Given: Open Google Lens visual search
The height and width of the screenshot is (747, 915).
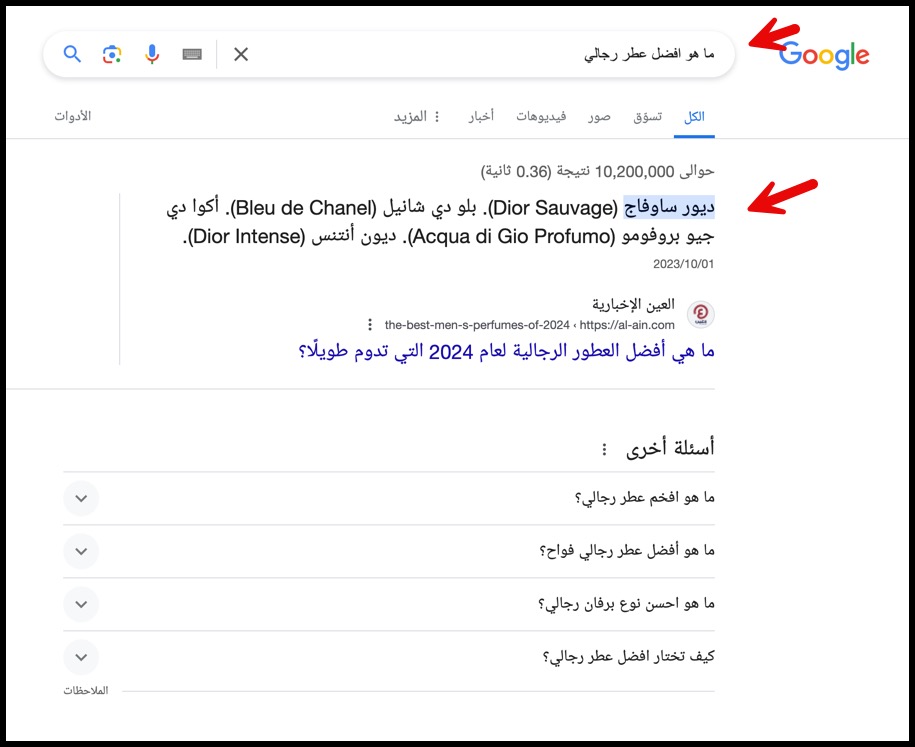Looking at the screenshot, I should (112, 55).
